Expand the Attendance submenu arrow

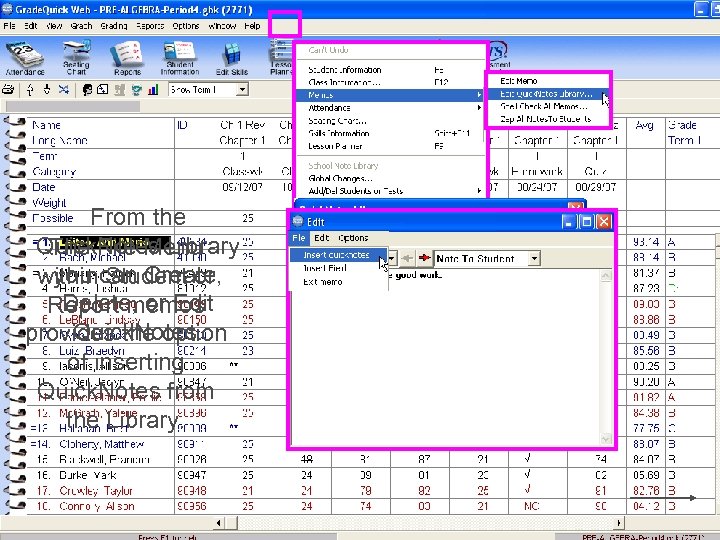pos(479,108)
